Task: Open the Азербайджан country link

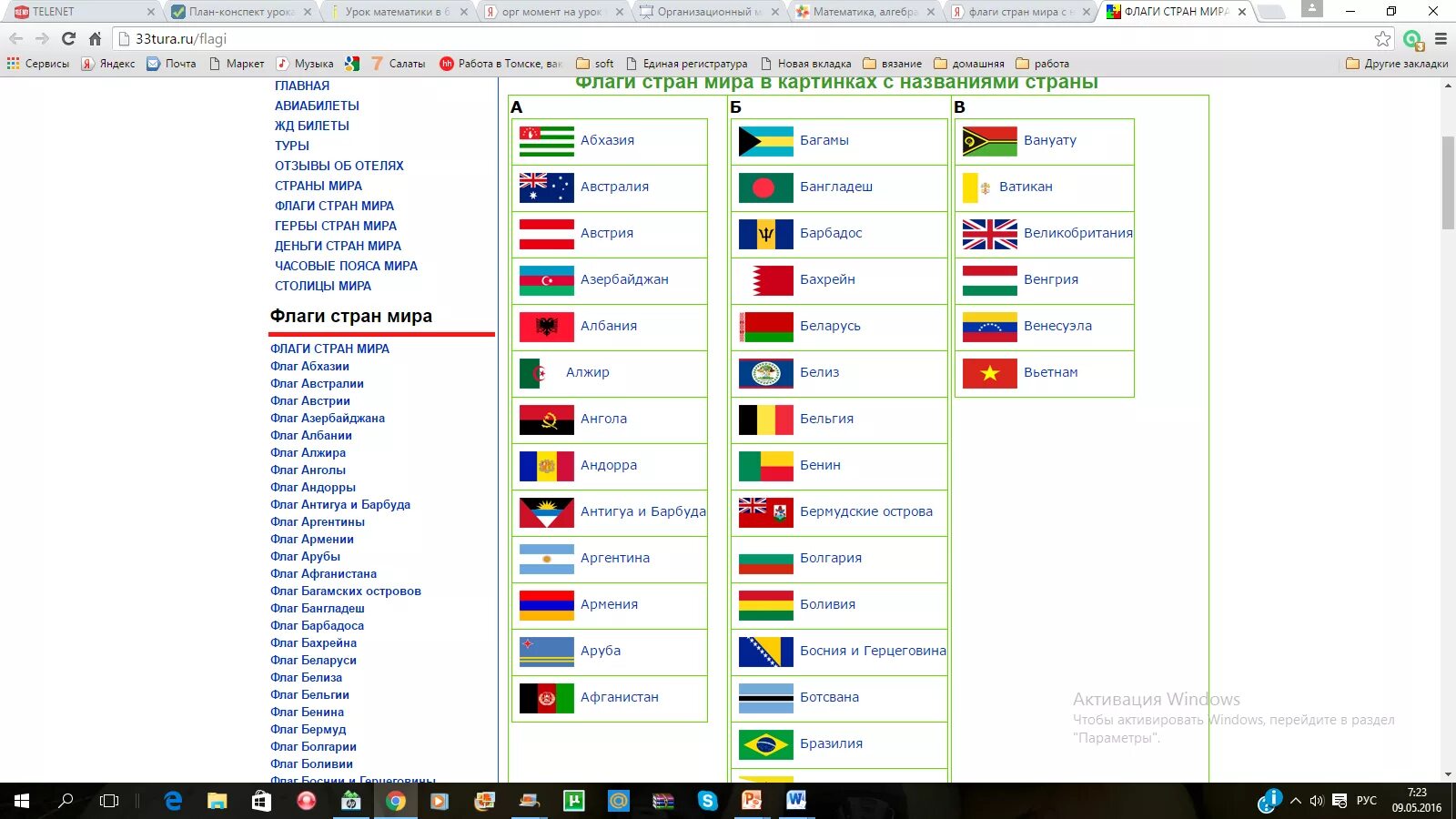Action: click(624, 279)
